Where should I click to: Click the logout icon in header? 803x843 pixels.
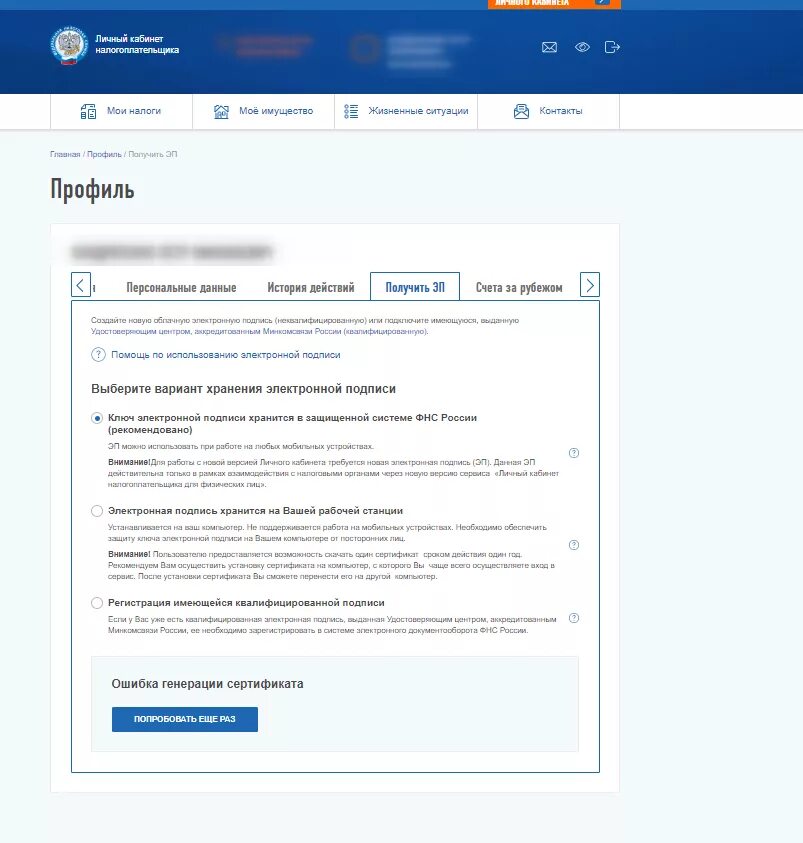(x=612, y=47)
